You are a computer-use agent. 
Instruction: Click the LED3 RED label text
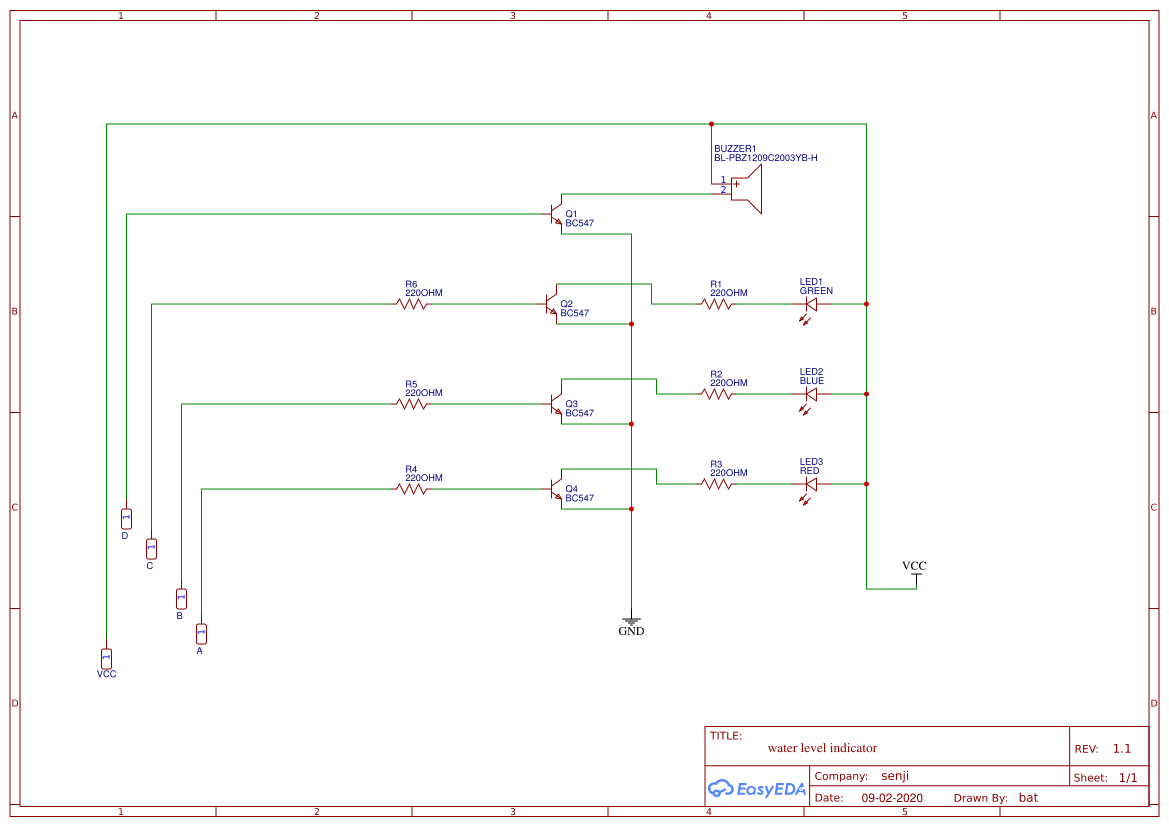(811, 466)
